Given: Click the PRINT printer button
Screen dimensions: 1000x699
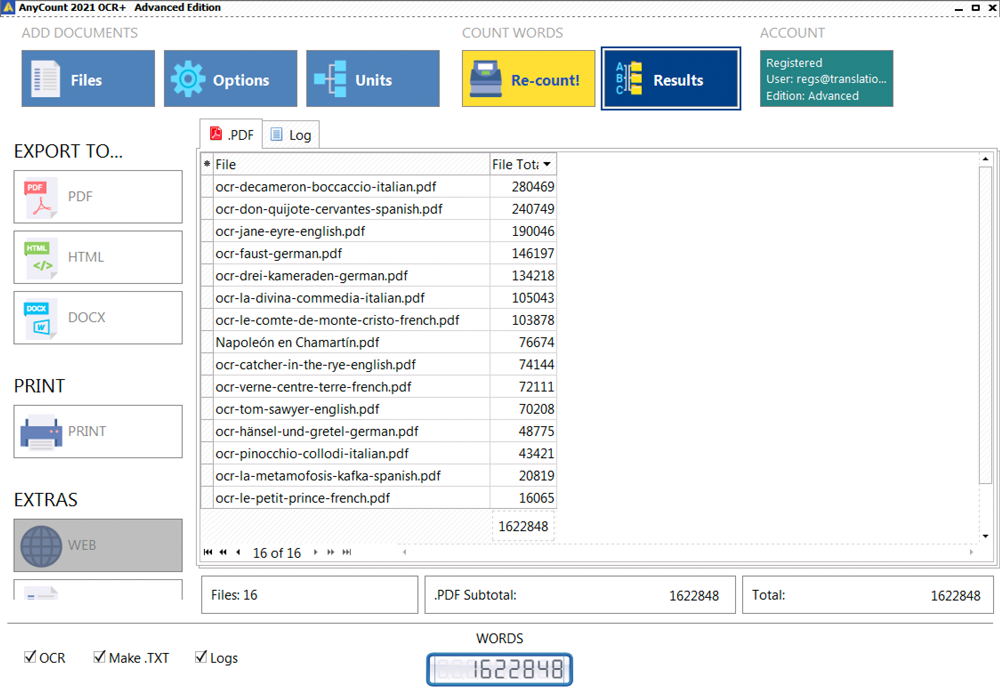Looking at the screenshot, I should click(98, 431).
